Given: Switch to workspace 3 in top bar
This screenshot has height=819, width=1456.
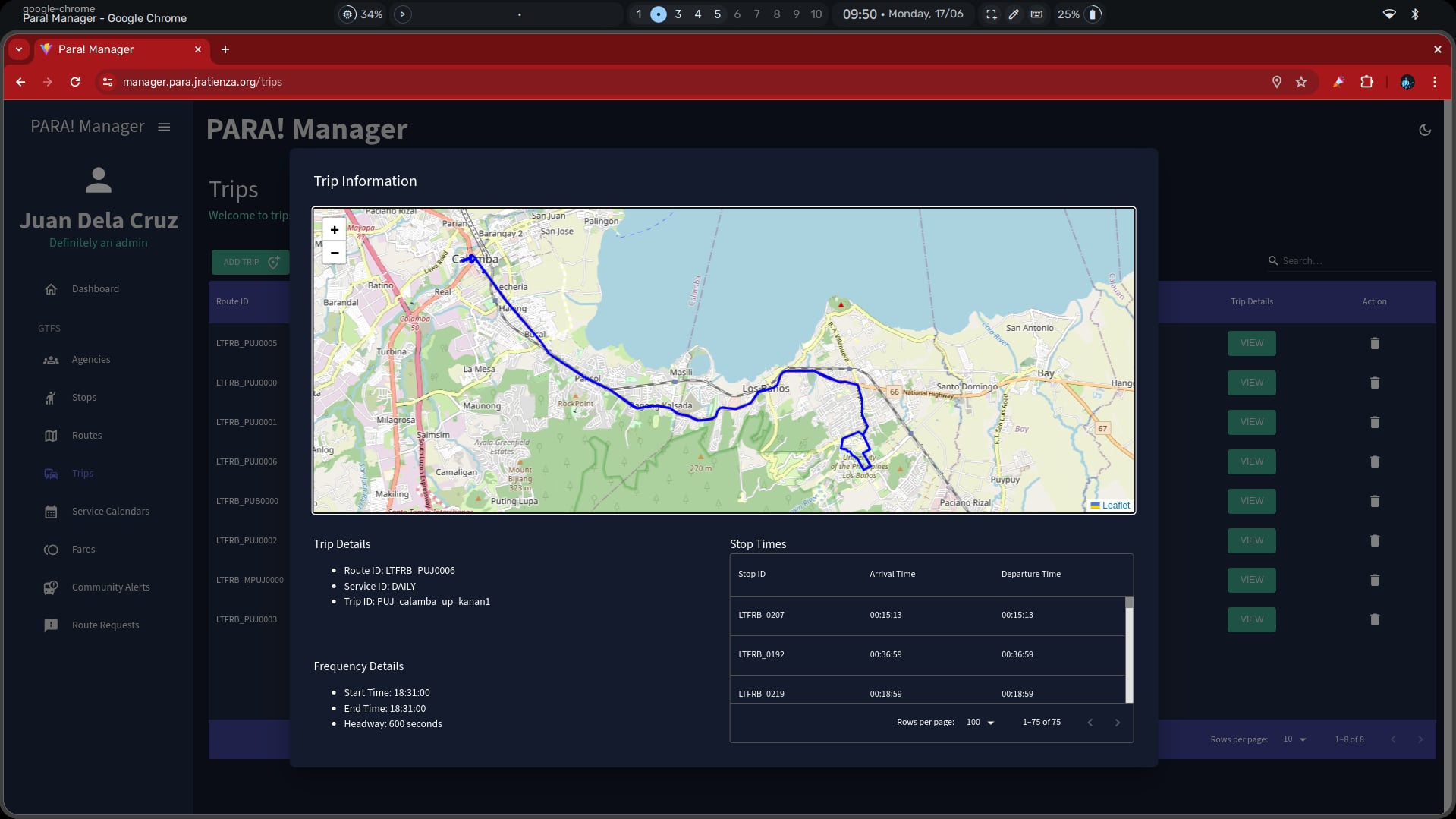Looking at the screenshot, I should (678, 14).
